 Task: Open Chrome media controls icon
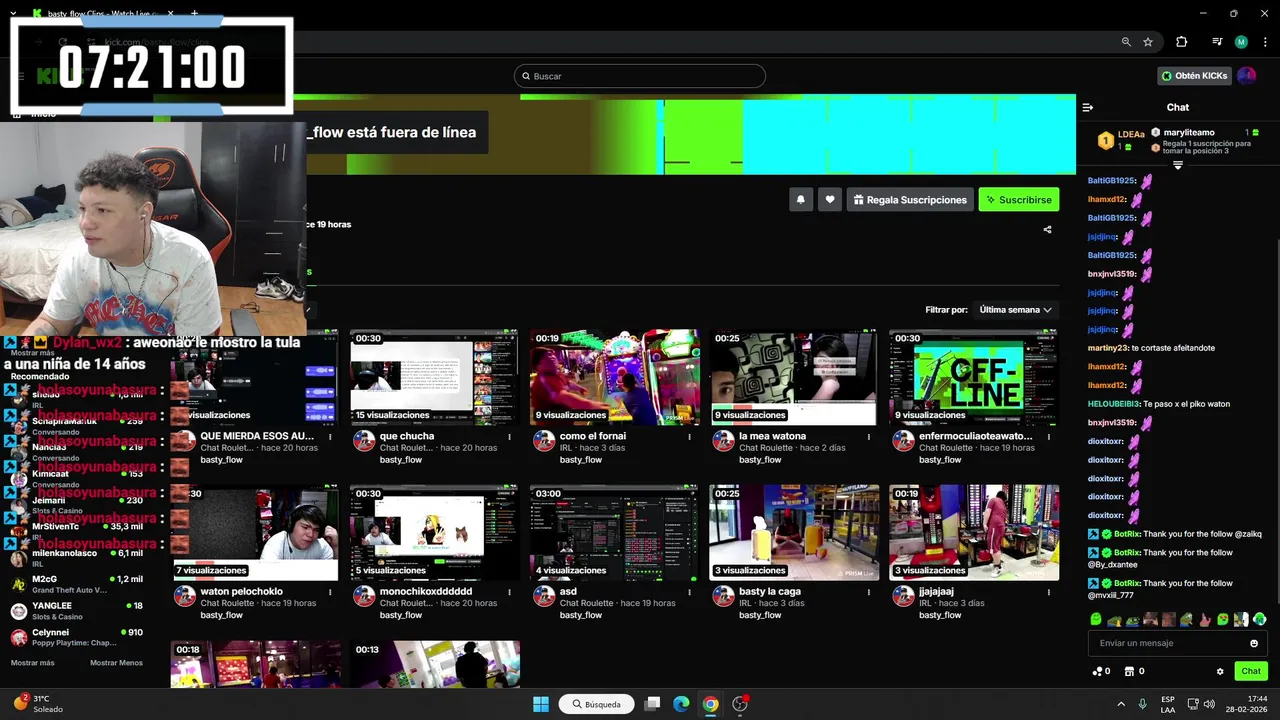tap(1217, 42)
